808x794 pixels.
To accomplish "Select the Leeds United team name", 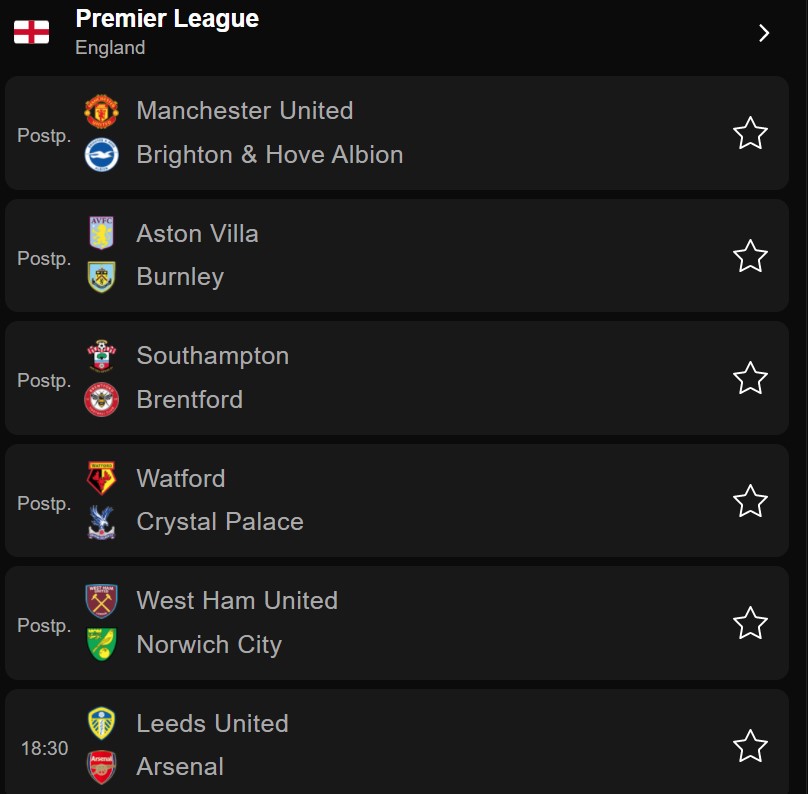I will pyautogui.click(x=212, y=723).
